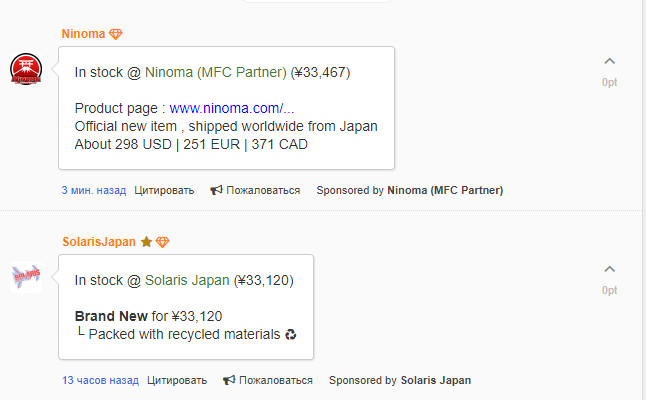Viewport: 646px width, 400px height.
Task: Click Пожаловаться under the SolarisJapan comment
Action: [275, 380]
